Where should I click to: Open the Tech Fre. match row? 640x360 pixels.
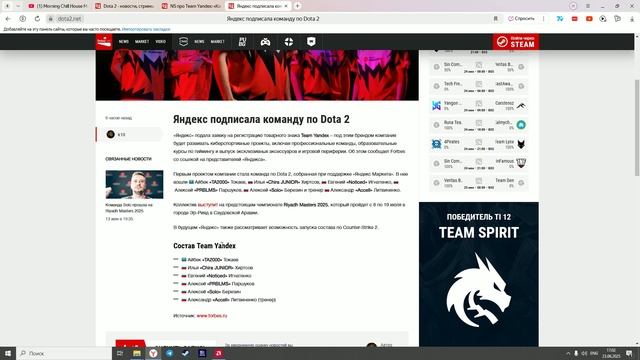pyautogui.click(x=479, y=86)
